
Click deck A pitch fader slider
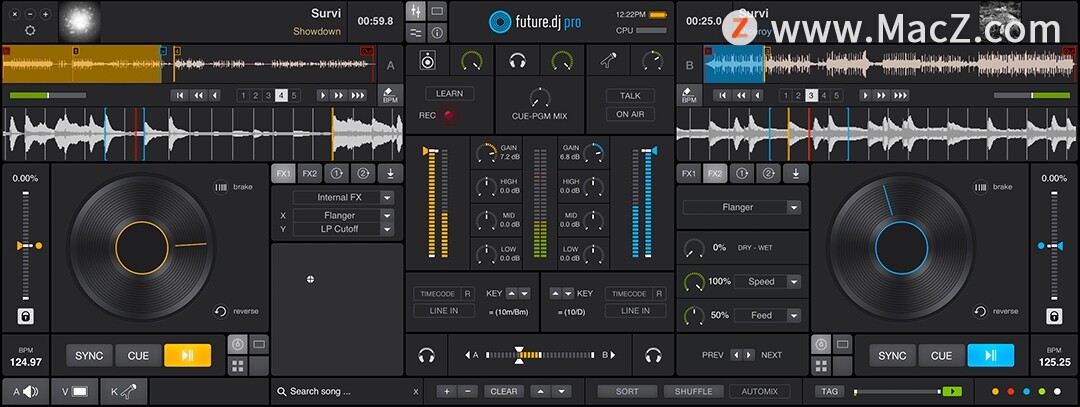pyautogui.click(x=27, y=246)
